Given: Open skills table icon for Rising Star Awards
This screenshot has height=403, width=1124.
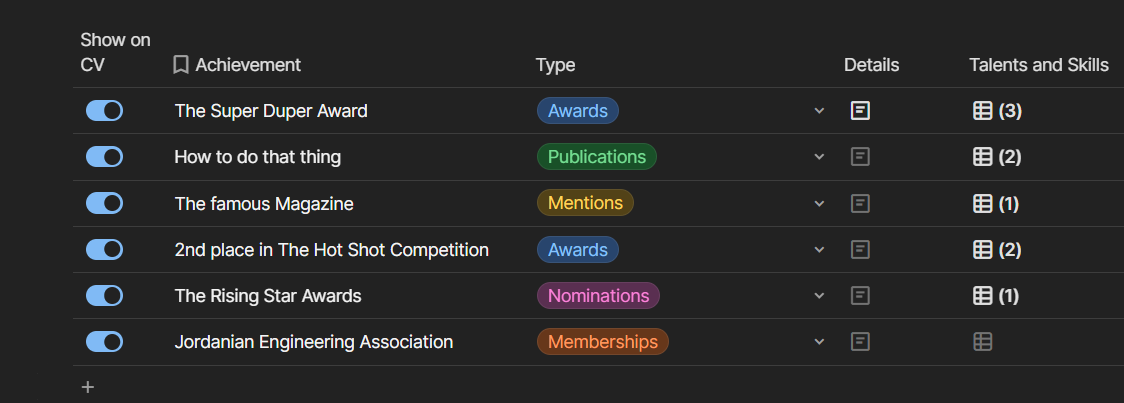Looking at the screenshot, I should pyautogui.click(x=996, y=296).
